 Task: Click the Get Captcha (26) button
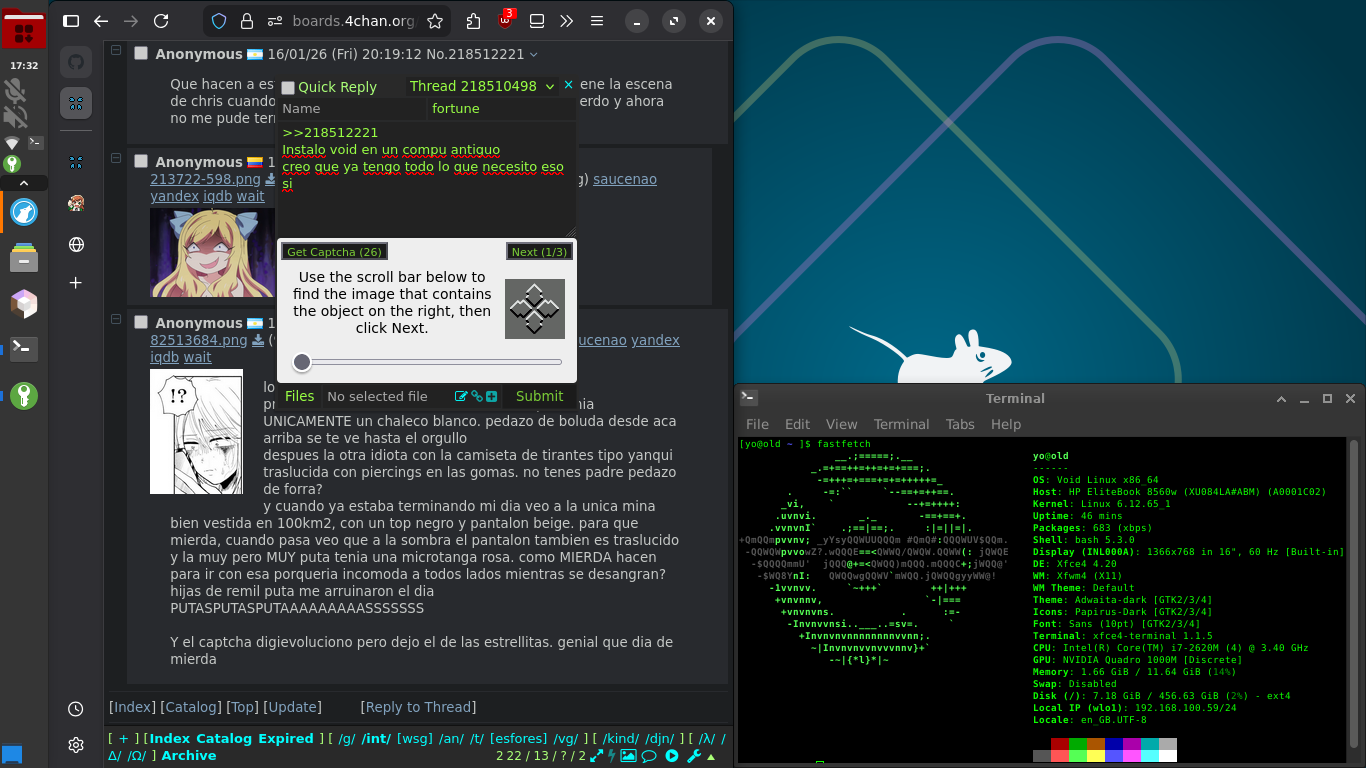tap(334, 252)
